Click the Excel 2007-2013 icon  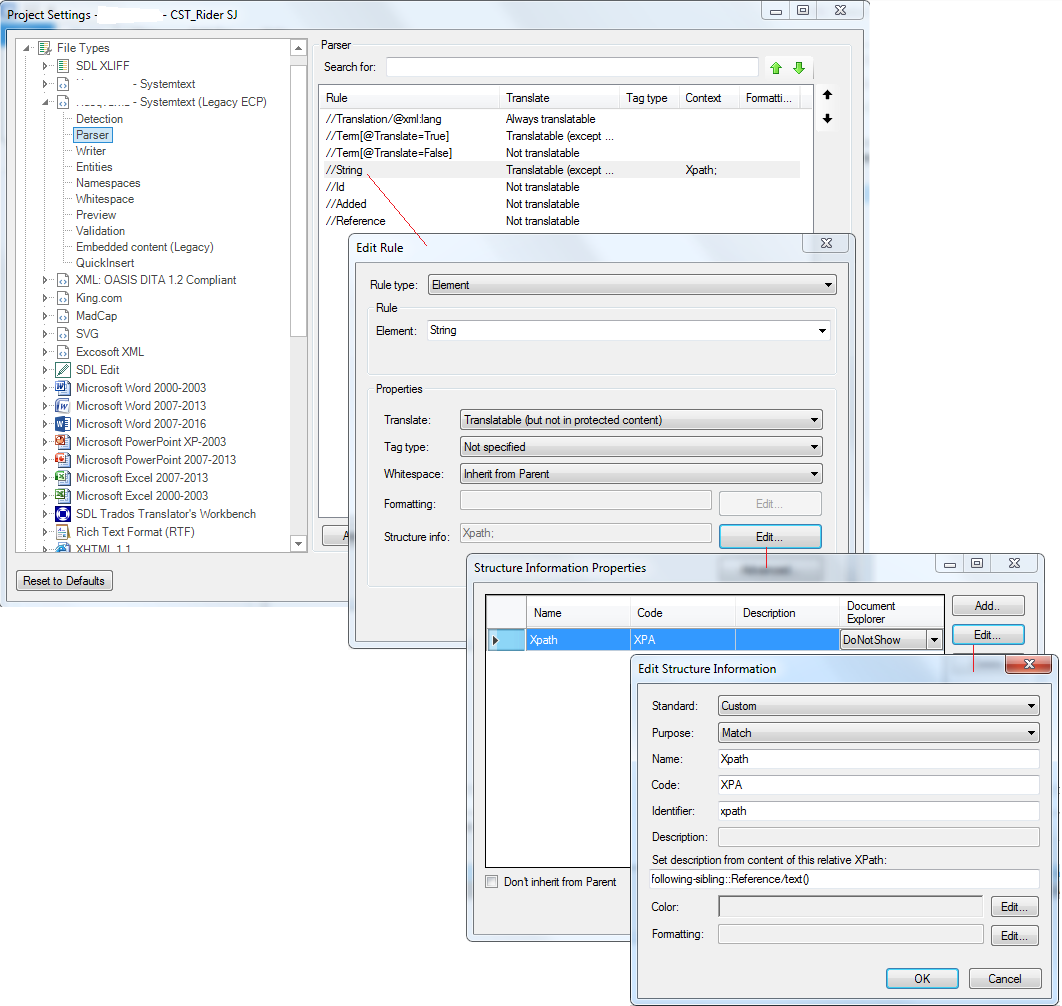tap(63, 478)
